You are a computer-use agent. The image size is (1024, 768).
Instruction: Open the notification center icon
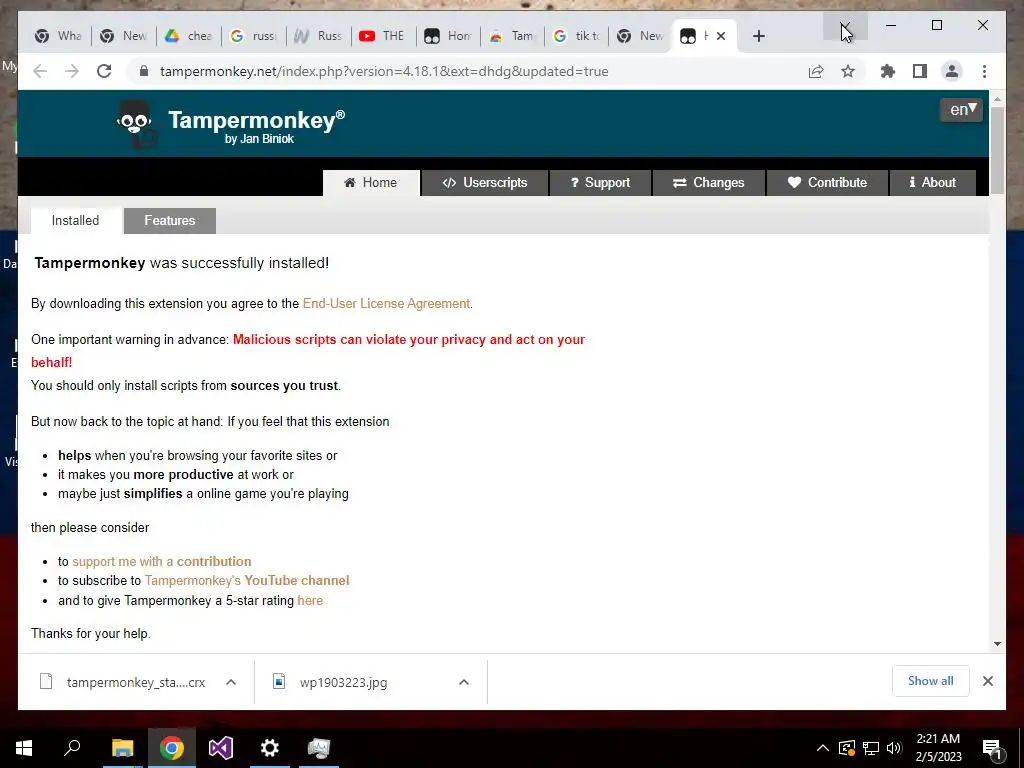pos(993,748)
